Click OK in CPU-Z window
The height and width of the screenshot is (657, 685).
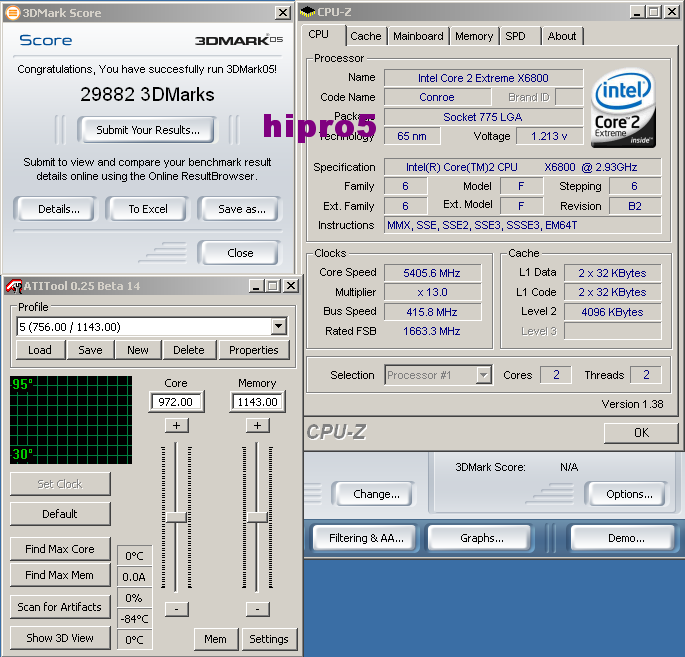click(x=641, y=433)
